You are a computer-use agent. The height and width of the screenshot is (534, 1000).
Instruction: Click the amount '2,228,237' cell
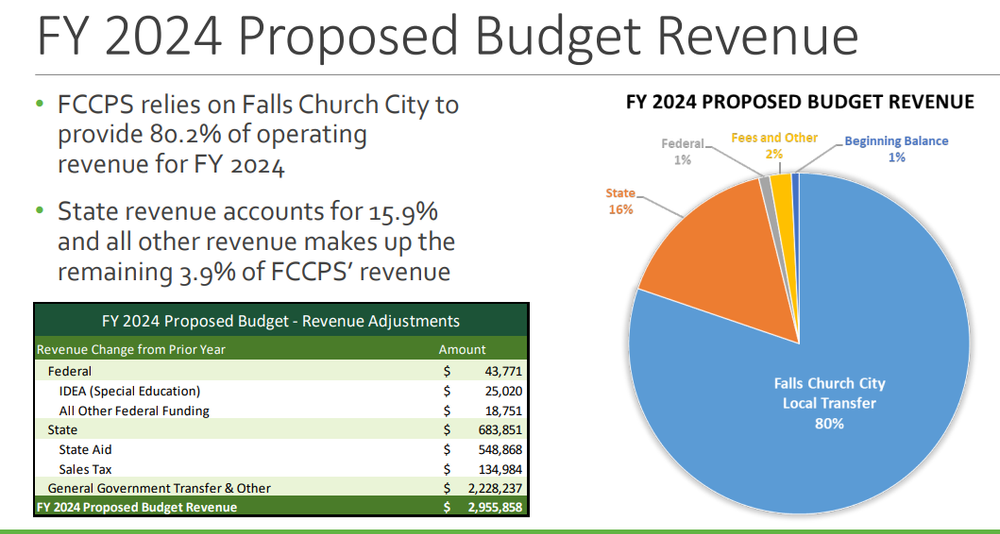(x=494, y=489)
